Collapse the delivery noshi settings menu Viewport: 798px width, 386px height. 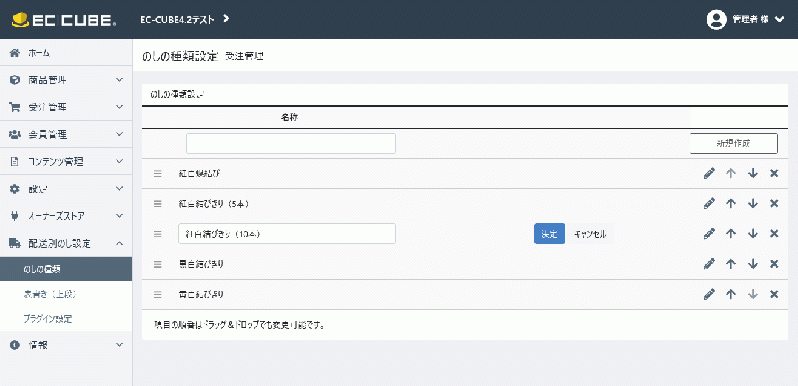(x=66, y=243)
